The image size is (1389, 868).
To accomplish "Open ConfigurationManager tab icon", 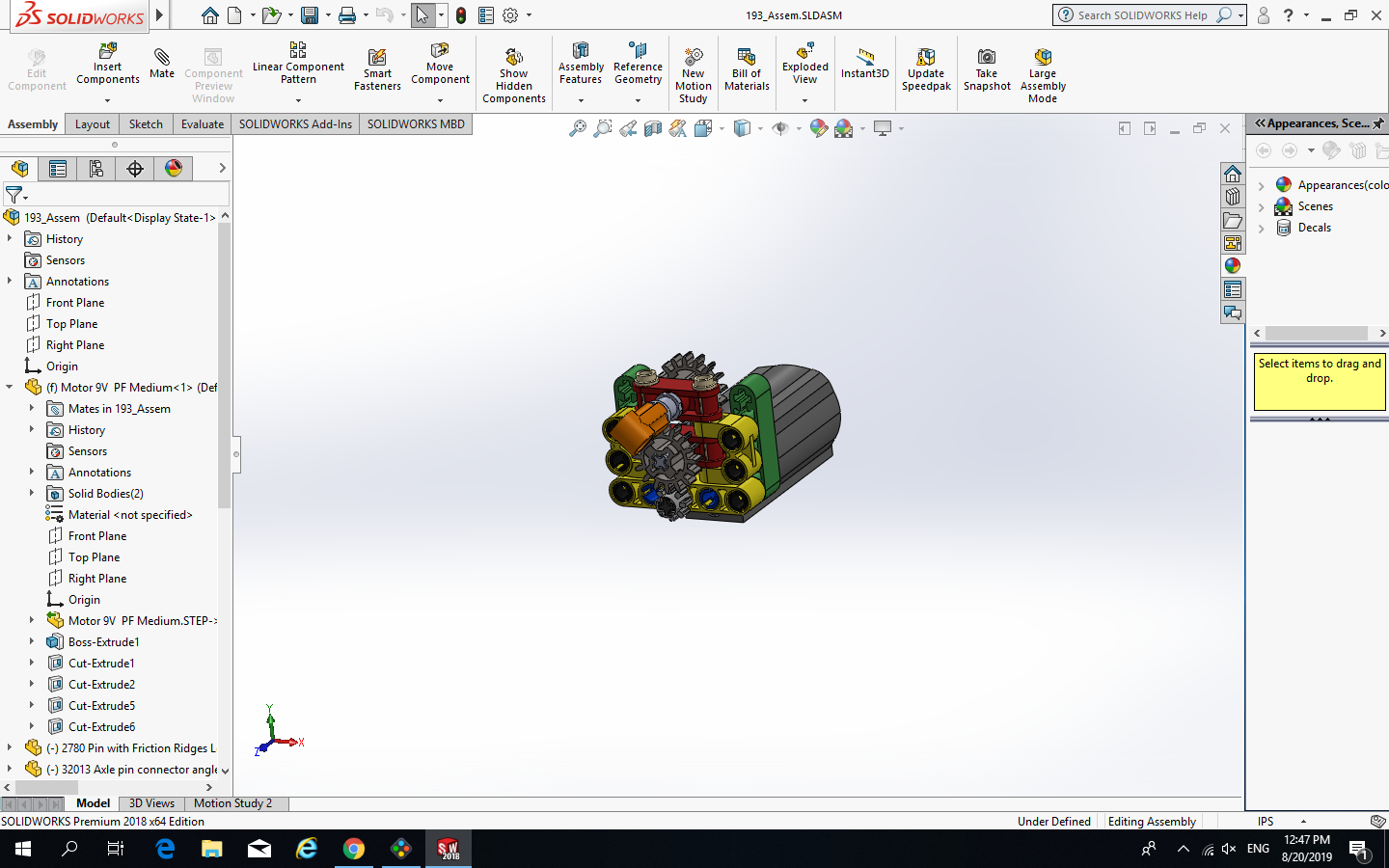I will [96, 169].
